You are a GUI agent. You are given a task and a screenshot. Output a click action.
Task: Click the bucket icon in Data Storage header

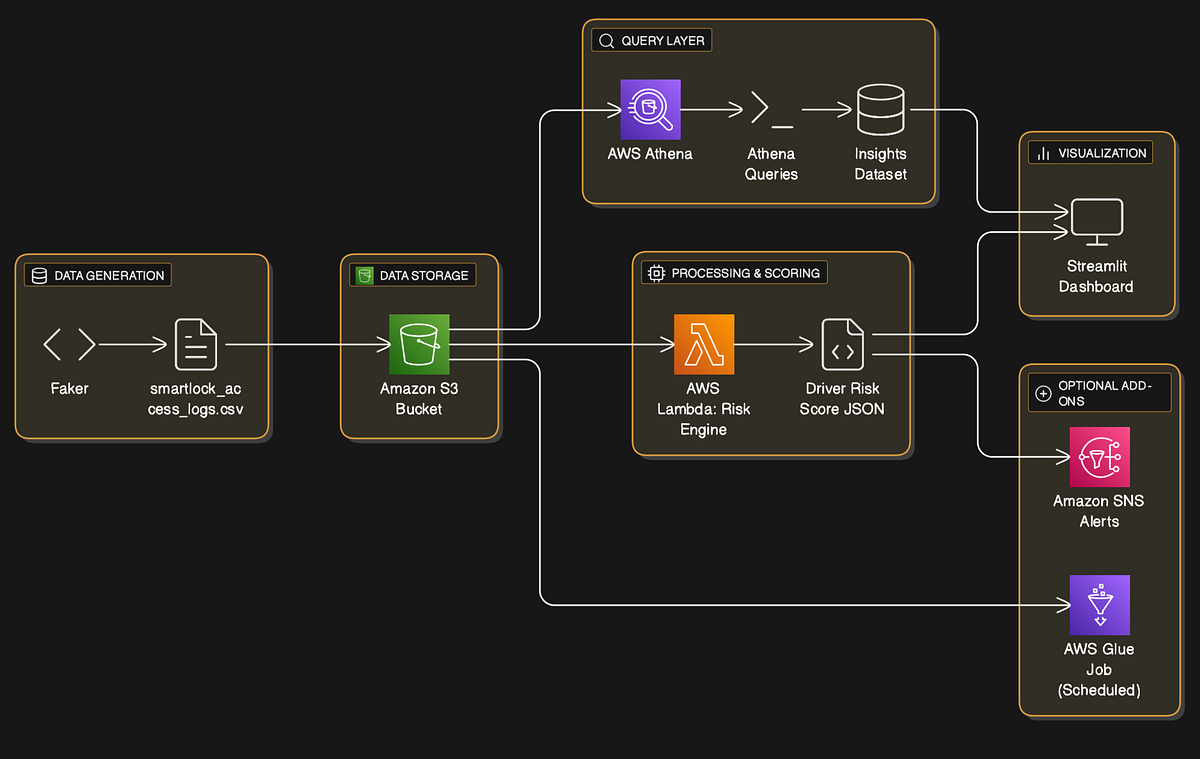coord(365,275)
